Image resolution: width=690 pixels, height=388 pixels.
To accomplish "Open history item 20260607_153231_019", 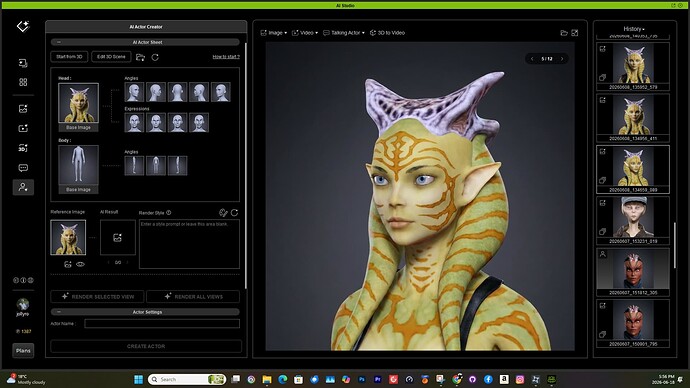I will (x=633, y=221).
